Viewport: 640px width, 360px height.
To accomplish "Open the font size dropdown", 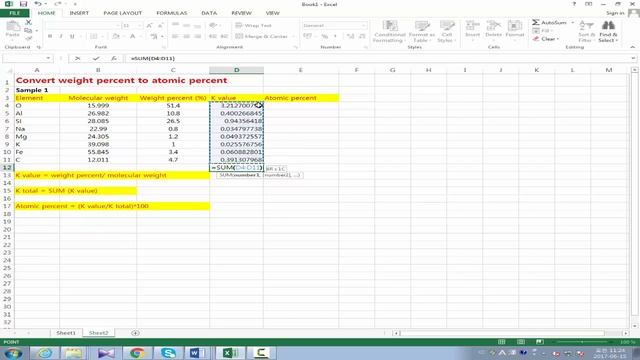I will click(140, 26).
